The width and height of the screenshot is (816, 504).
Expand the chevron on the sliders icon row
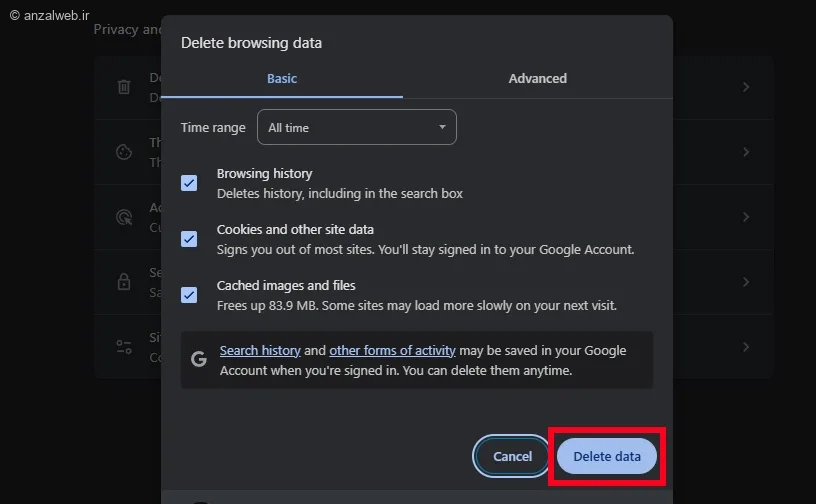pyautogui.click(x=746, y=347)
